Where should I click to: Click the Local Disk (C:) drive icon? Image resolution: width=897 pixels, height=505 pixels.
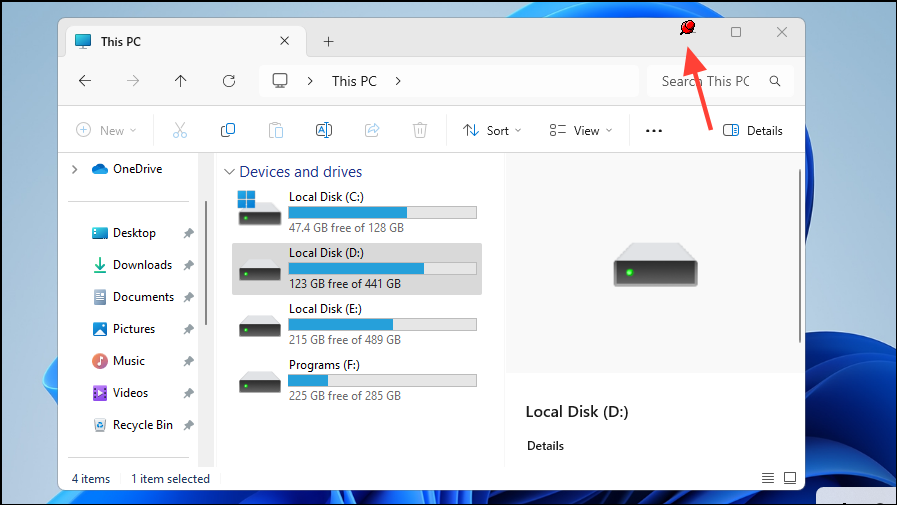tap(259, 208)
